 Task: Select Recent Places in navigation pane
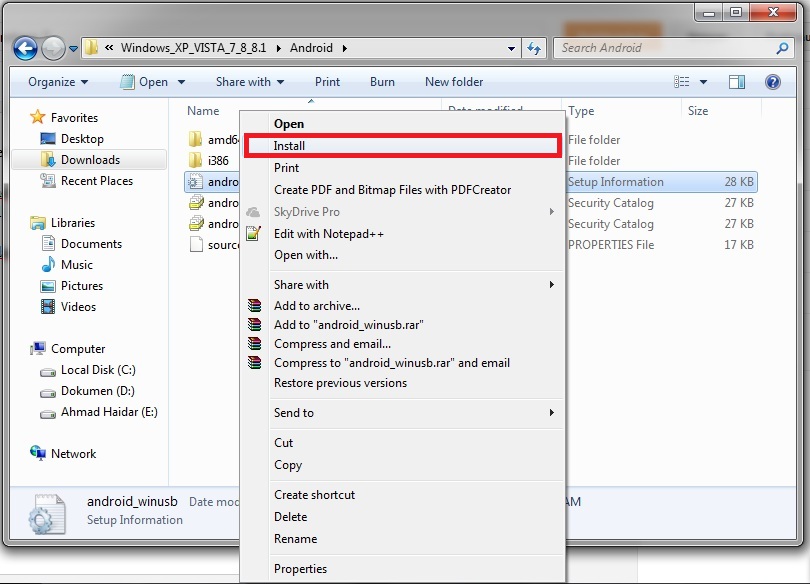coord(86,181)
